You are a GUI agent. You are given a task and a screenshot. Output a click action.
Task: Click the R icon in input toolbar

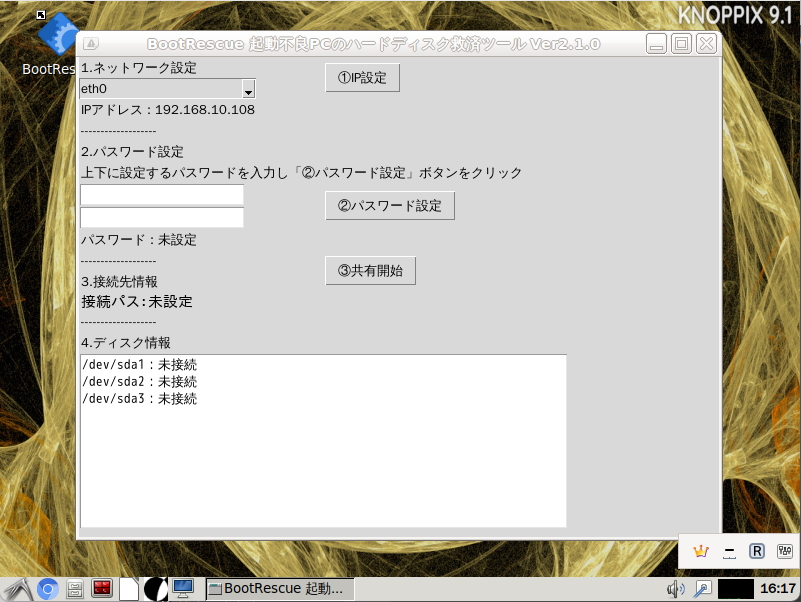pyautogui.click(x=757, y=551)
